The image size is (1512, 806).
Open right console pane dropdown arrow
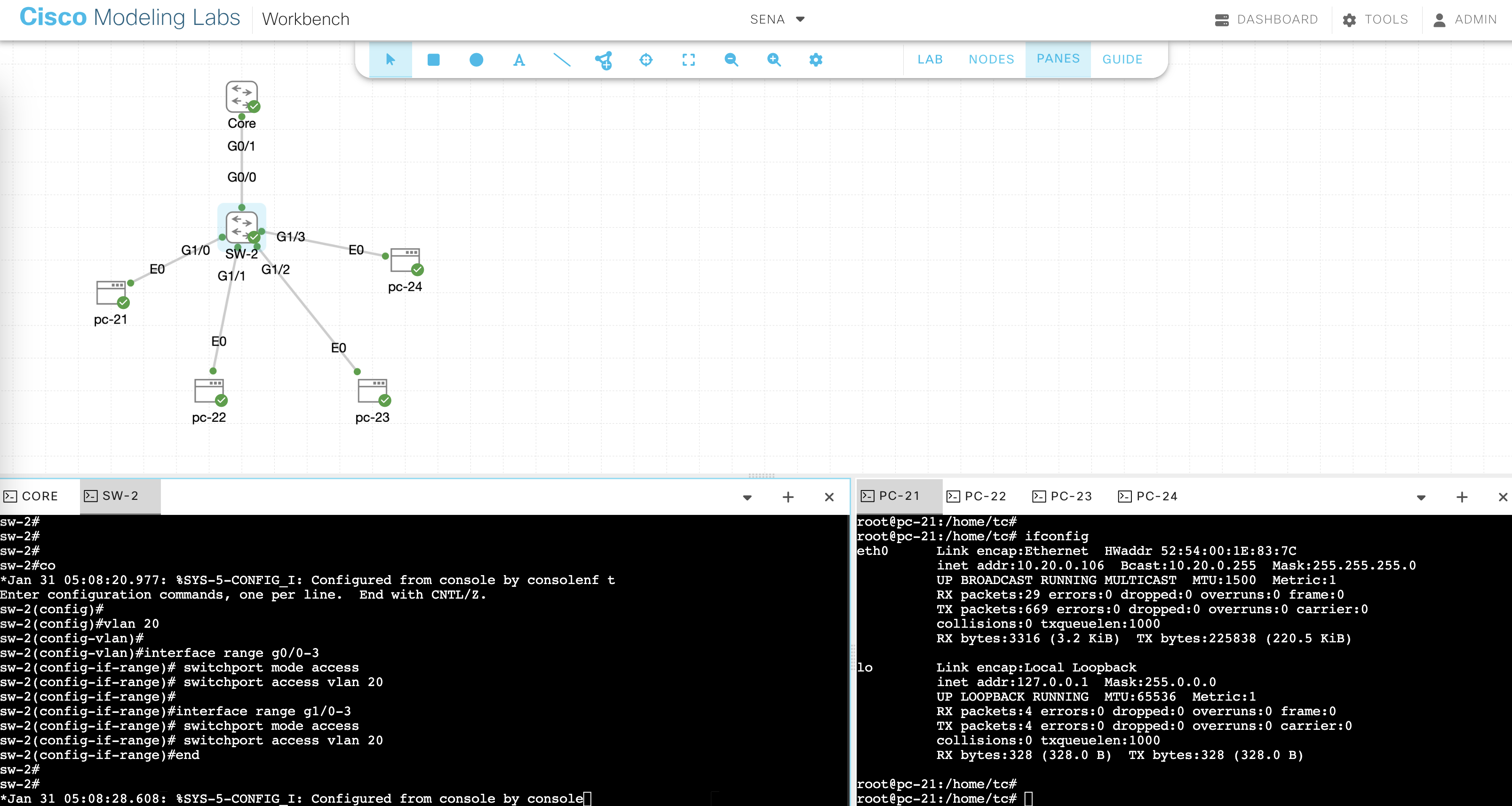[1420, 498]
